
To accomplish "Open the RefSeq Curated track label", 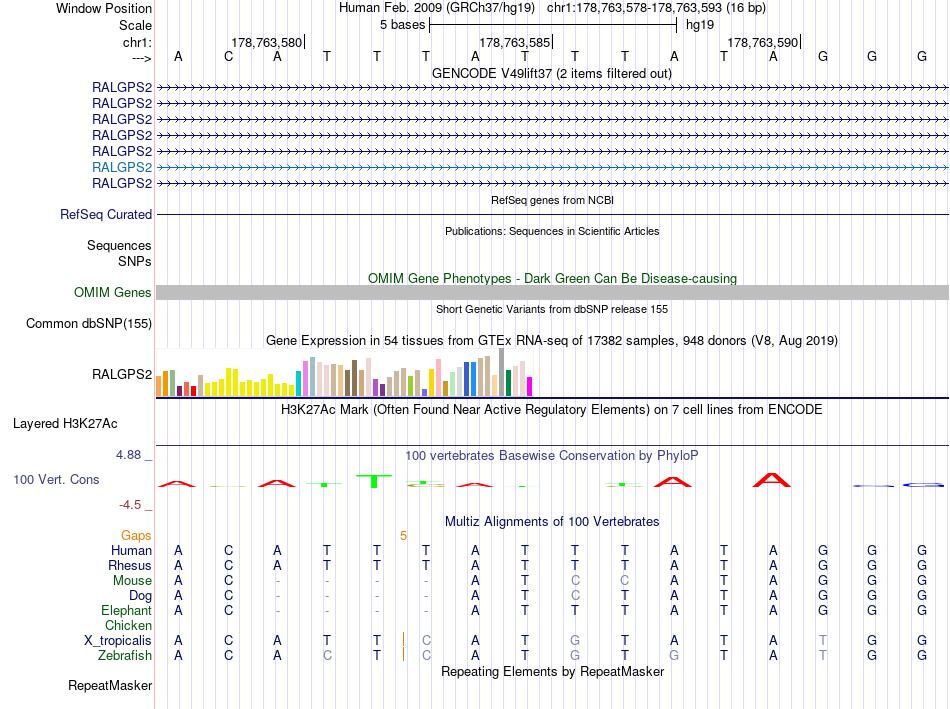I will tap(106, 215).
